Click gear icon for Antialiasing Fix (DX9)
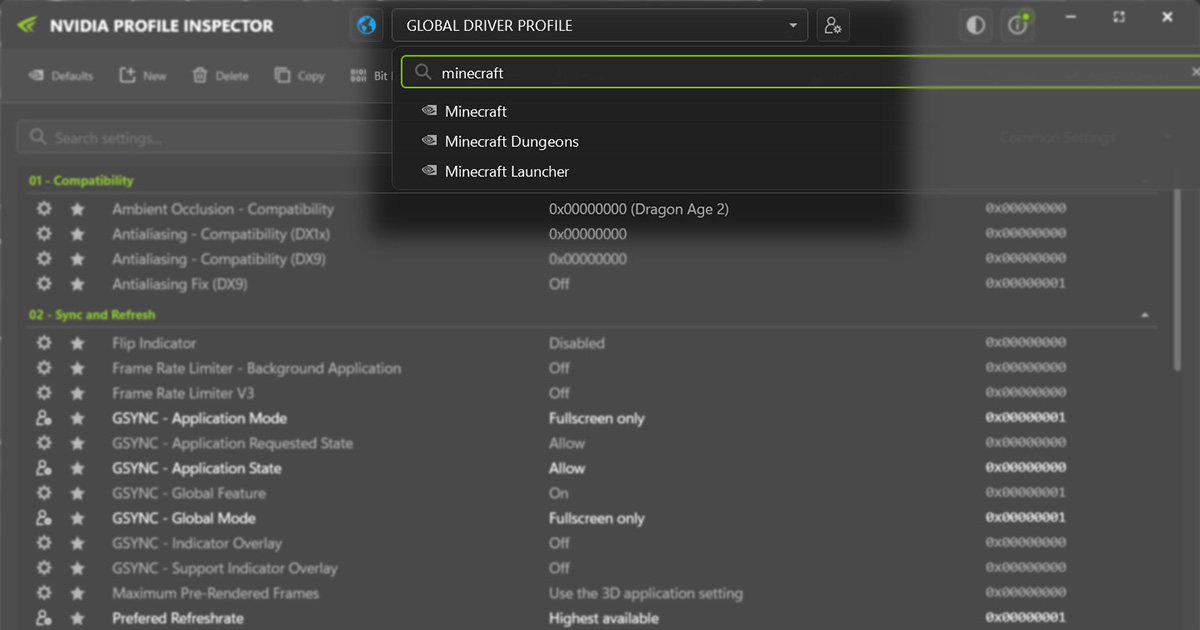Viewport: 1200px width, 630px height. [x=43, y=284]
